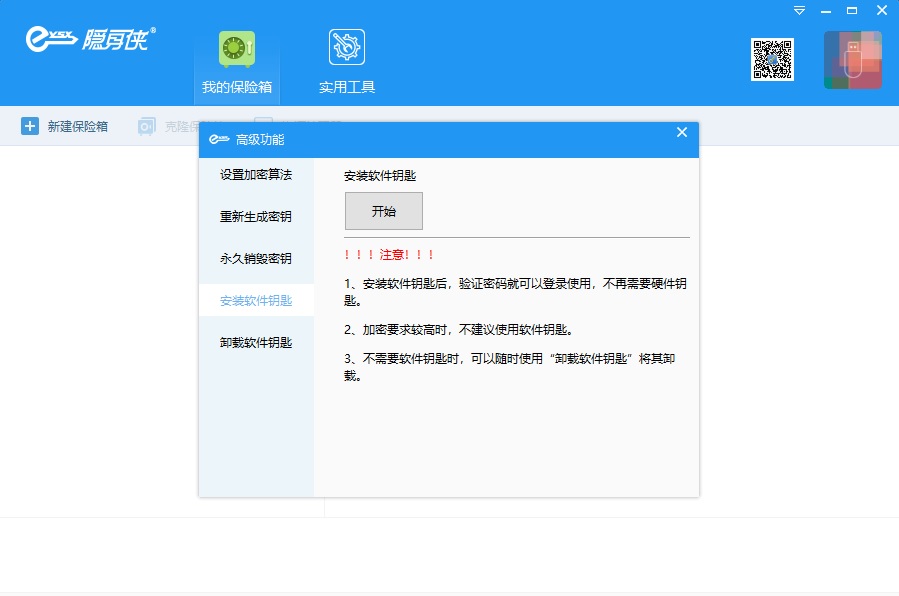
Task: Click the plus icon for 新建保险箱
Action: click(x=30, y=126)
